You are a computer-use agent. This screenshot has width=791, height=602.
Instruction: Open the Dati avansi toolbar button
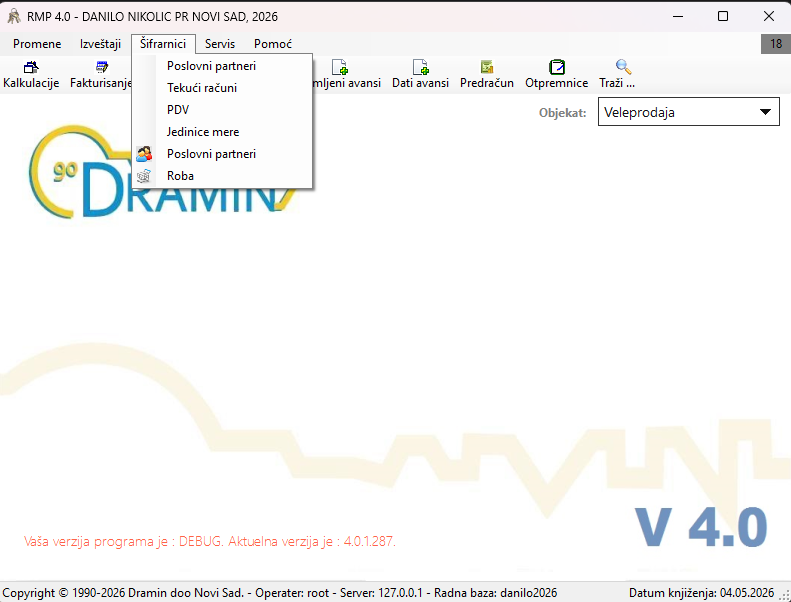(420, 75)
